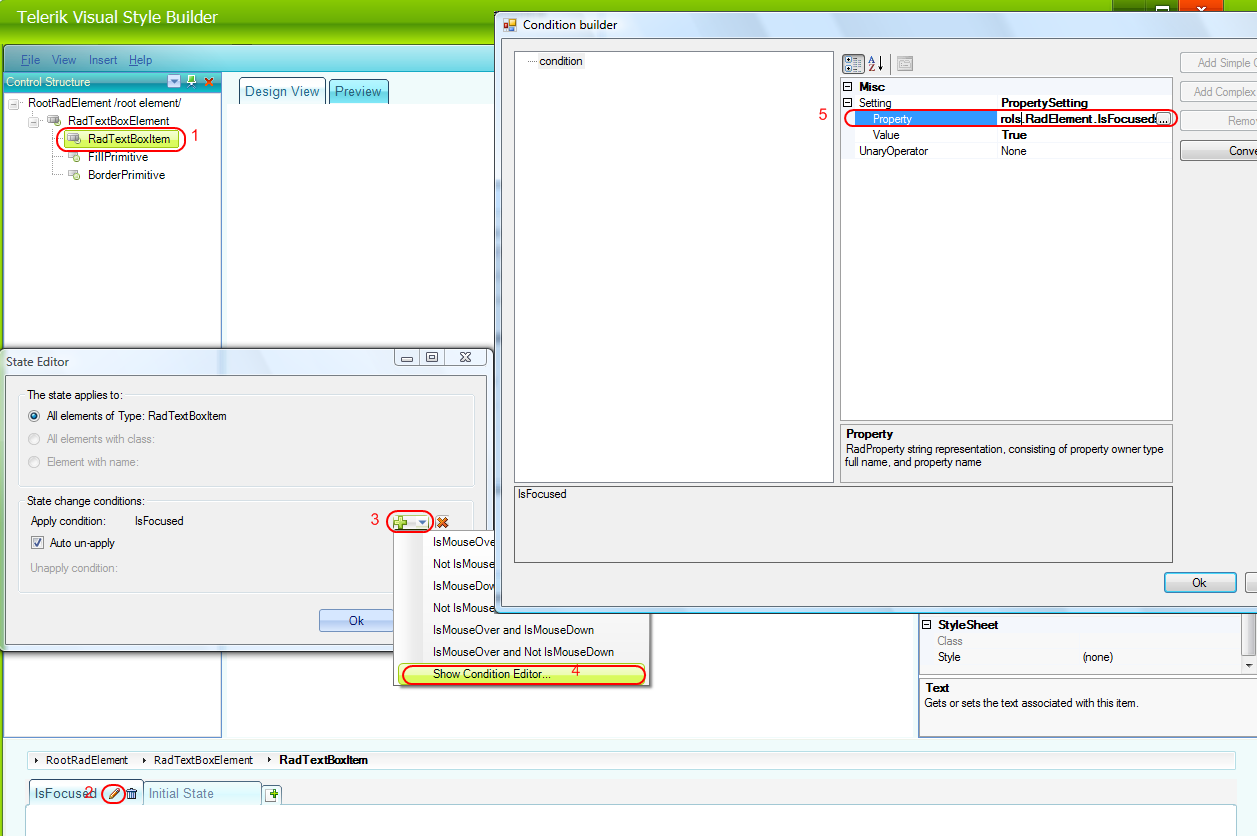
Task: Click the pencil edit-state icon
Action: point(115,793)
